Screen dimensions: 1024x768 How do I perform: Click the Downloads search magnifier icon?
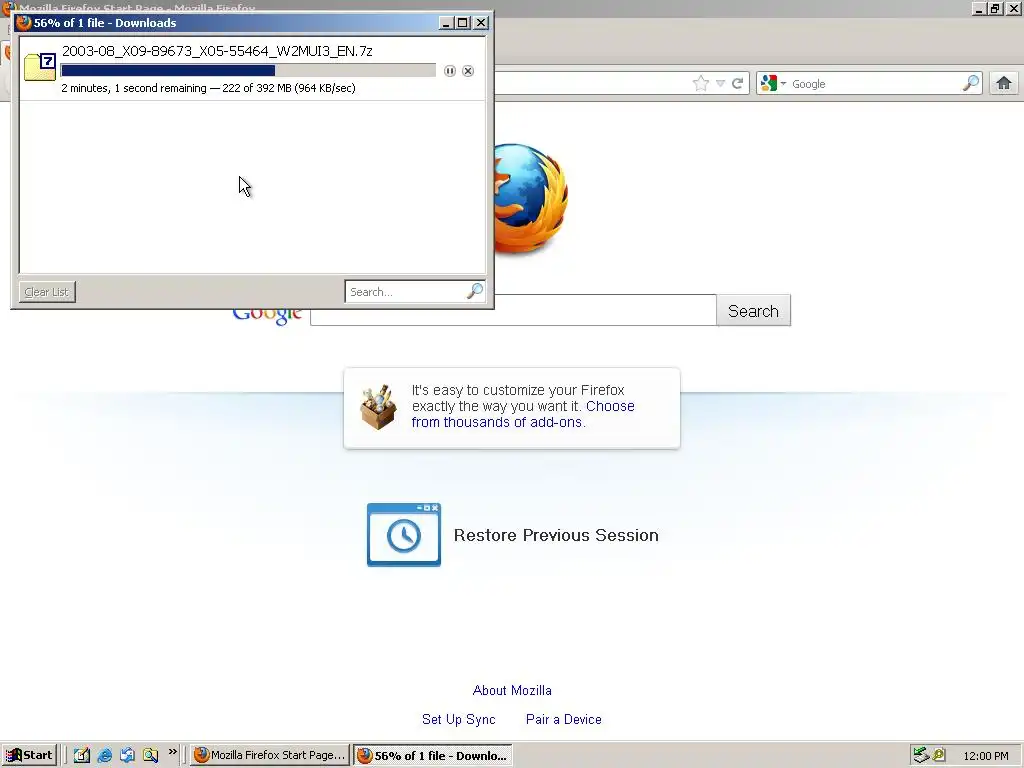coord(475,291)
